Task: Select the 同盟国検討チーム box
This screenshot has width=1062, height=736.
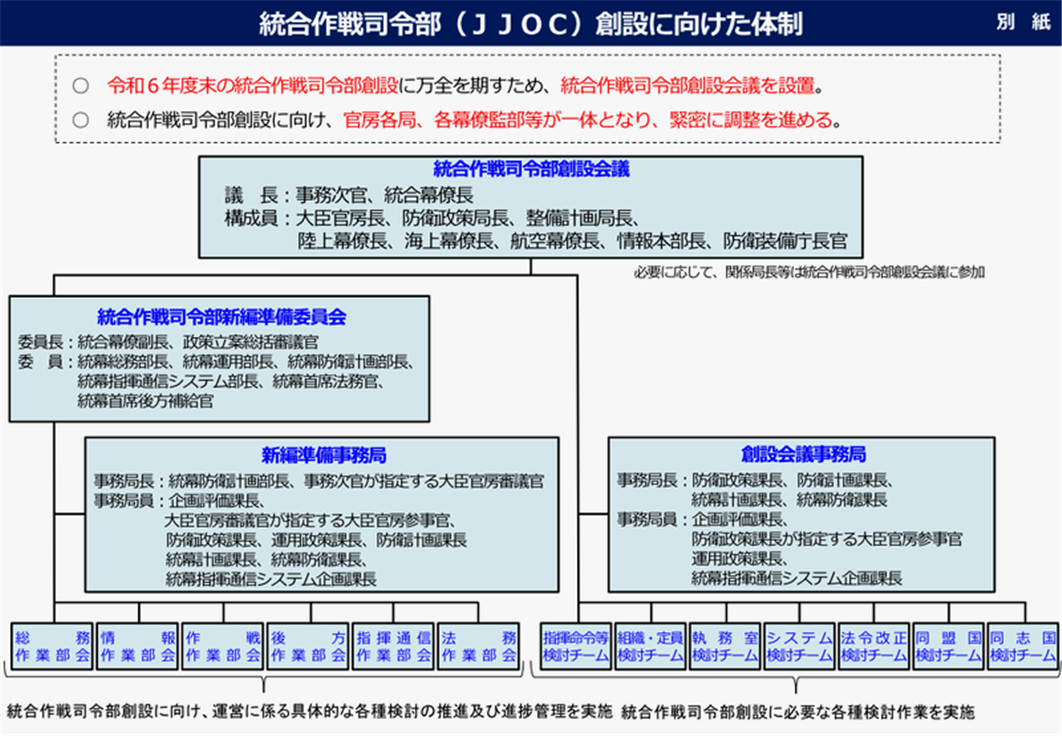Action: point(948,647)
